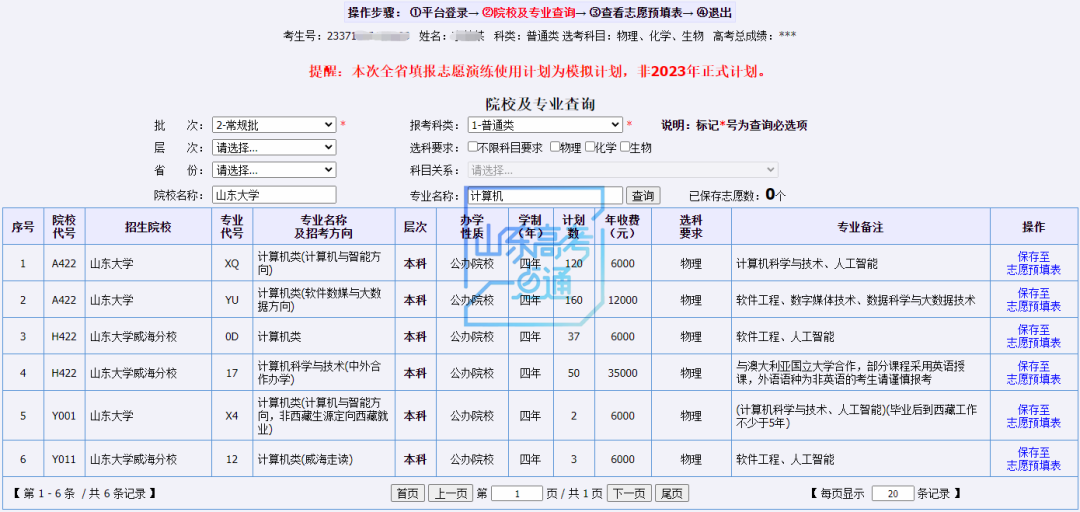Click 院校及专业查询 step in the top navigation

tap(528, 13)
